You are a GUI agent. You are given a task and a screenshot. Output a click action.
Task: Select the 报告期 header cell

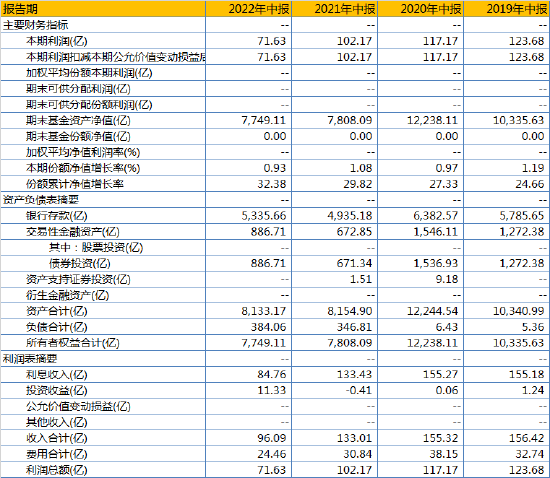point(103,9)
